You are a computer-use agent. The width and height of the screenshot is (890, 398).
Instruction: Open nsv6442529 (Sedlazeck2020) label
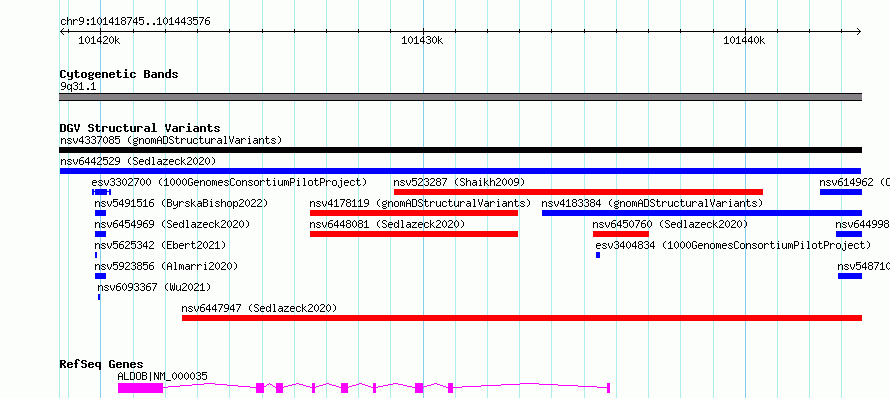tap(138, 161)
